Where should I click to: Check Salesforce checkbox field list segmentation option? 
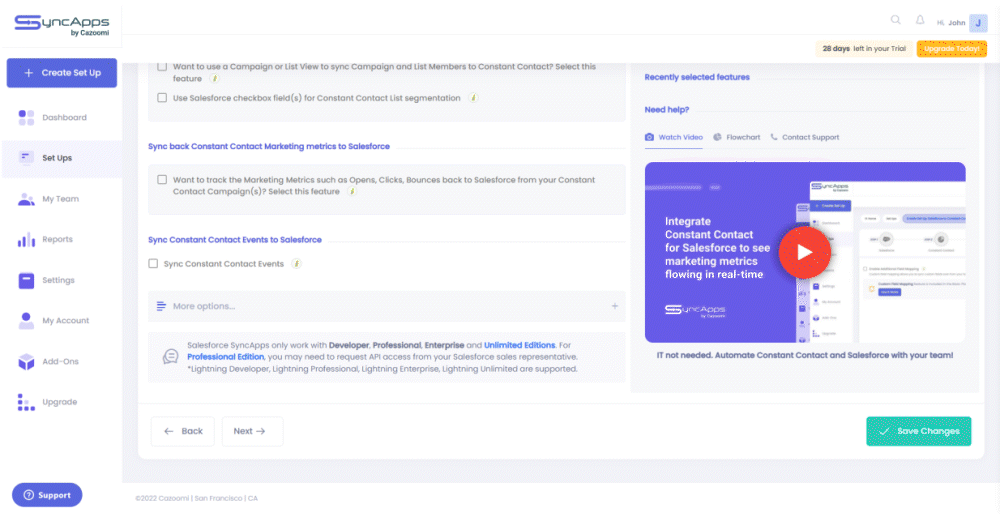(x=162, y=98)
